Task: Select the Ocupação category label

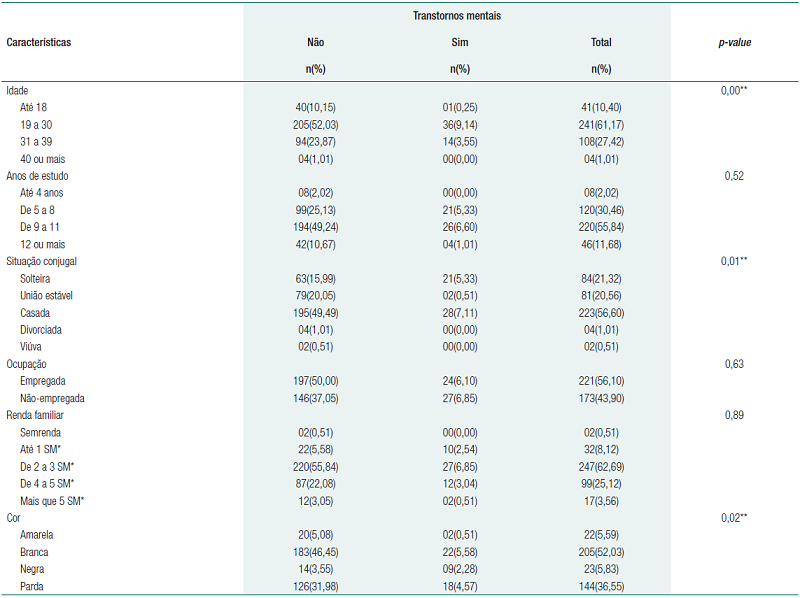Action: pos(27,364)
